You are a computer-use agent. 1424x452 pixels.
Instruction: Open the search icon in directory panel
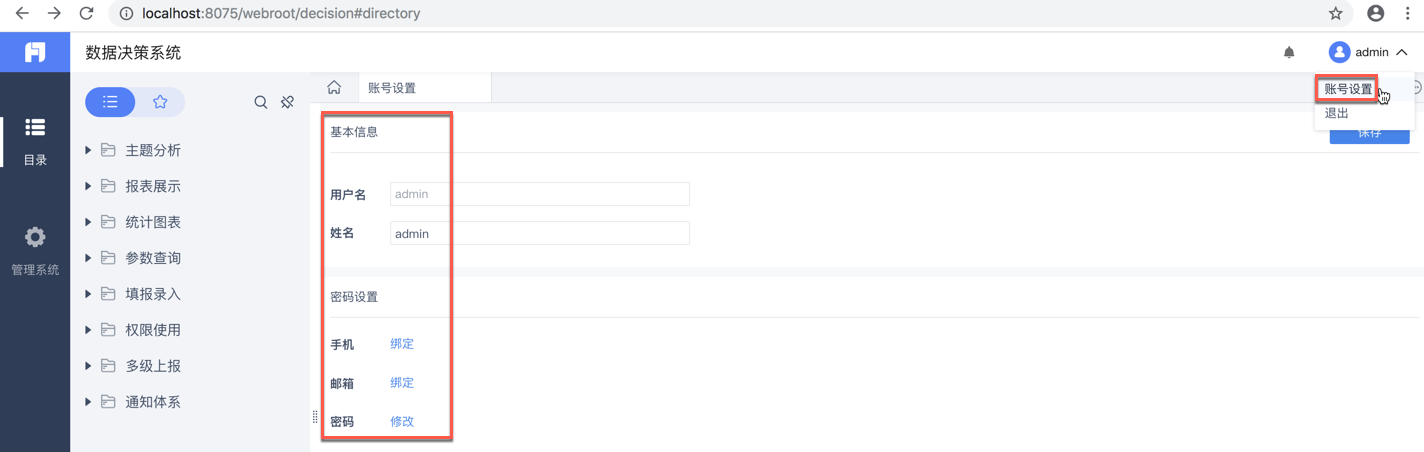click(261, 102)
